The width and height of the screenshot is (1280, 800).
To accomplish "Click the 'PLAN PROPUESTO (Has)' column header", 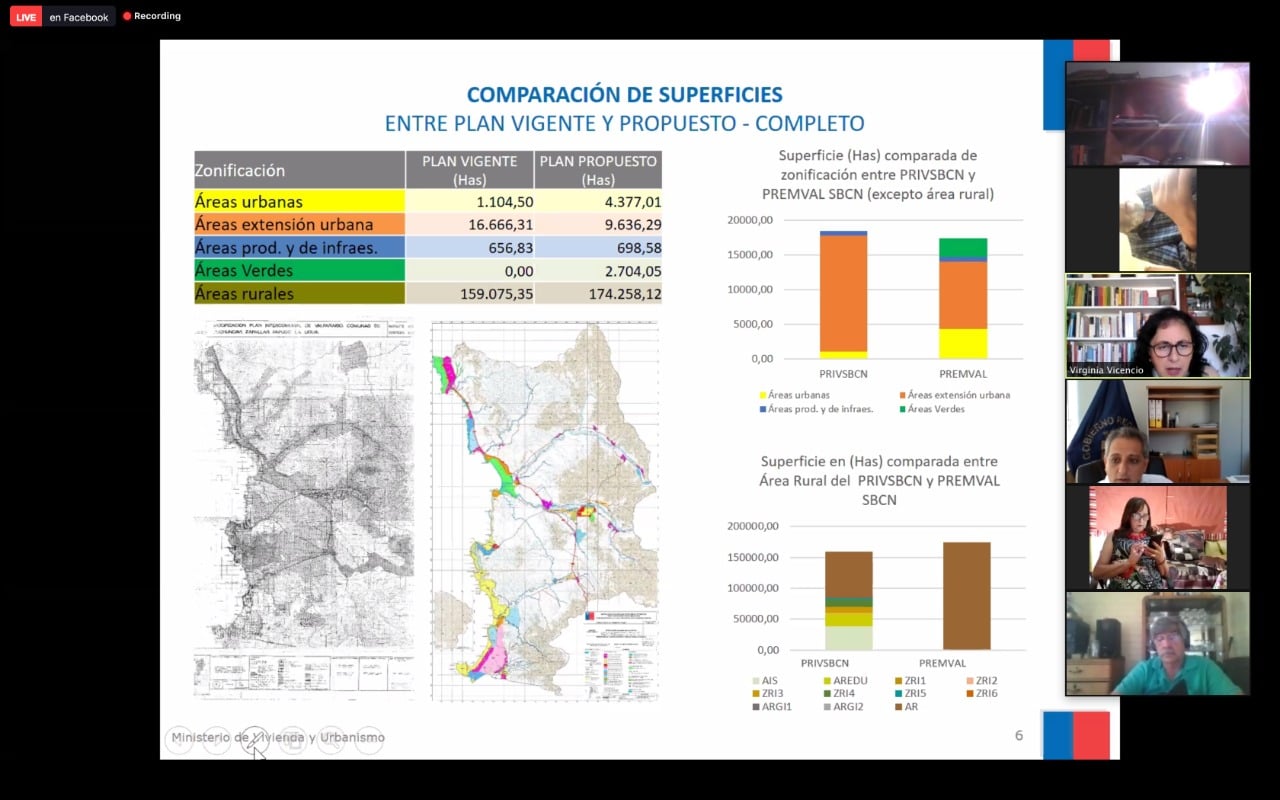I will (x=598, y=170).
